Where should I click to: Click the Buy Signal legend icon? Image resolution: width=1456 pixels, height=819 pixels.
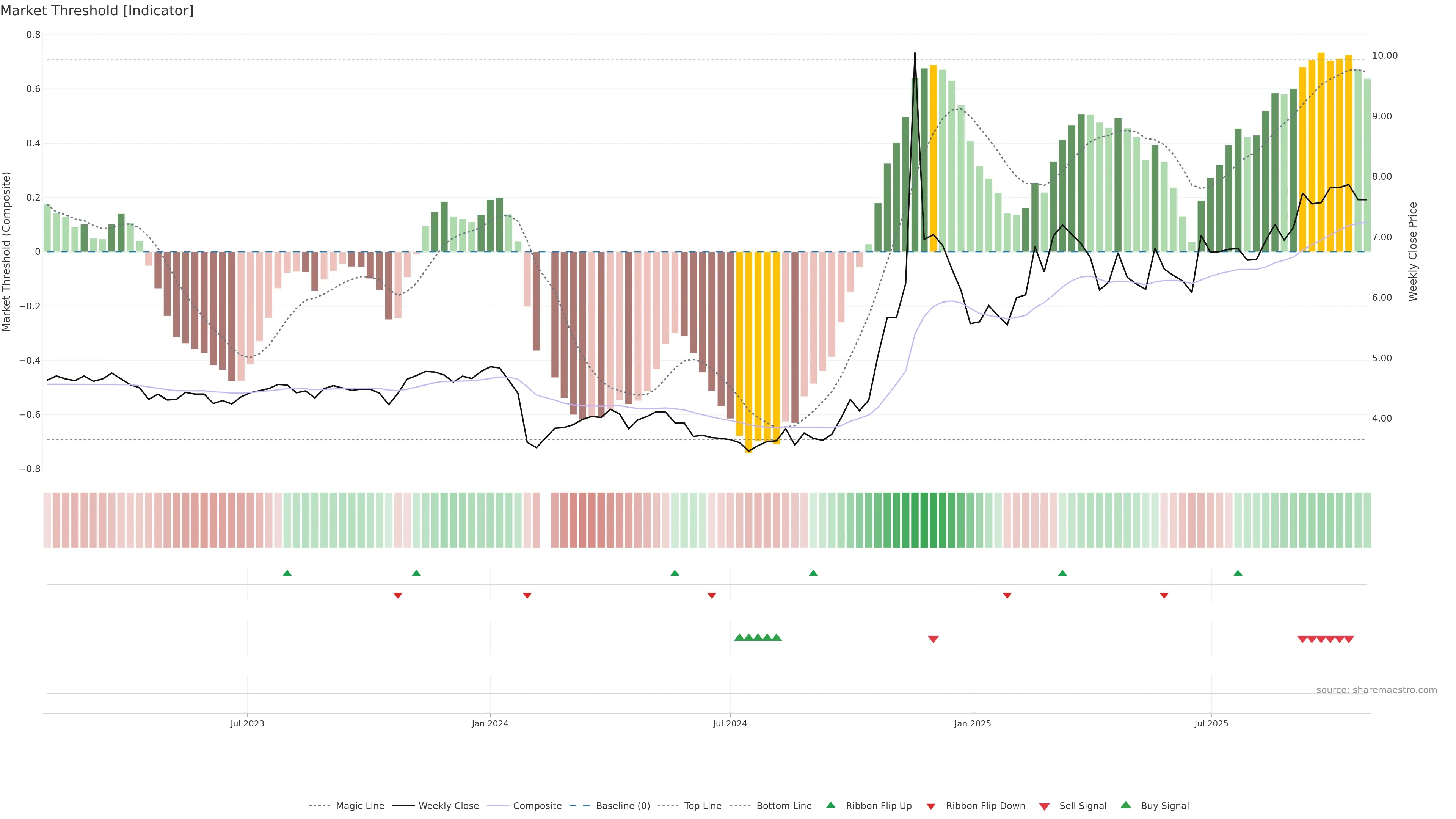[x=1126, y=805]
